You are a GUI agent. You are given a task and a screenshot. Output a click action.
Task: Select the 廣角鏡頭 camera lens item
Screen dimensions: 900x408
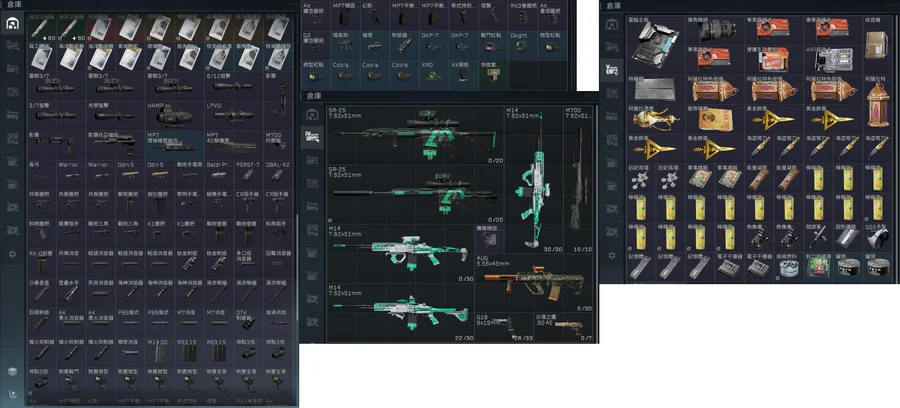click(x=716, y=30)
